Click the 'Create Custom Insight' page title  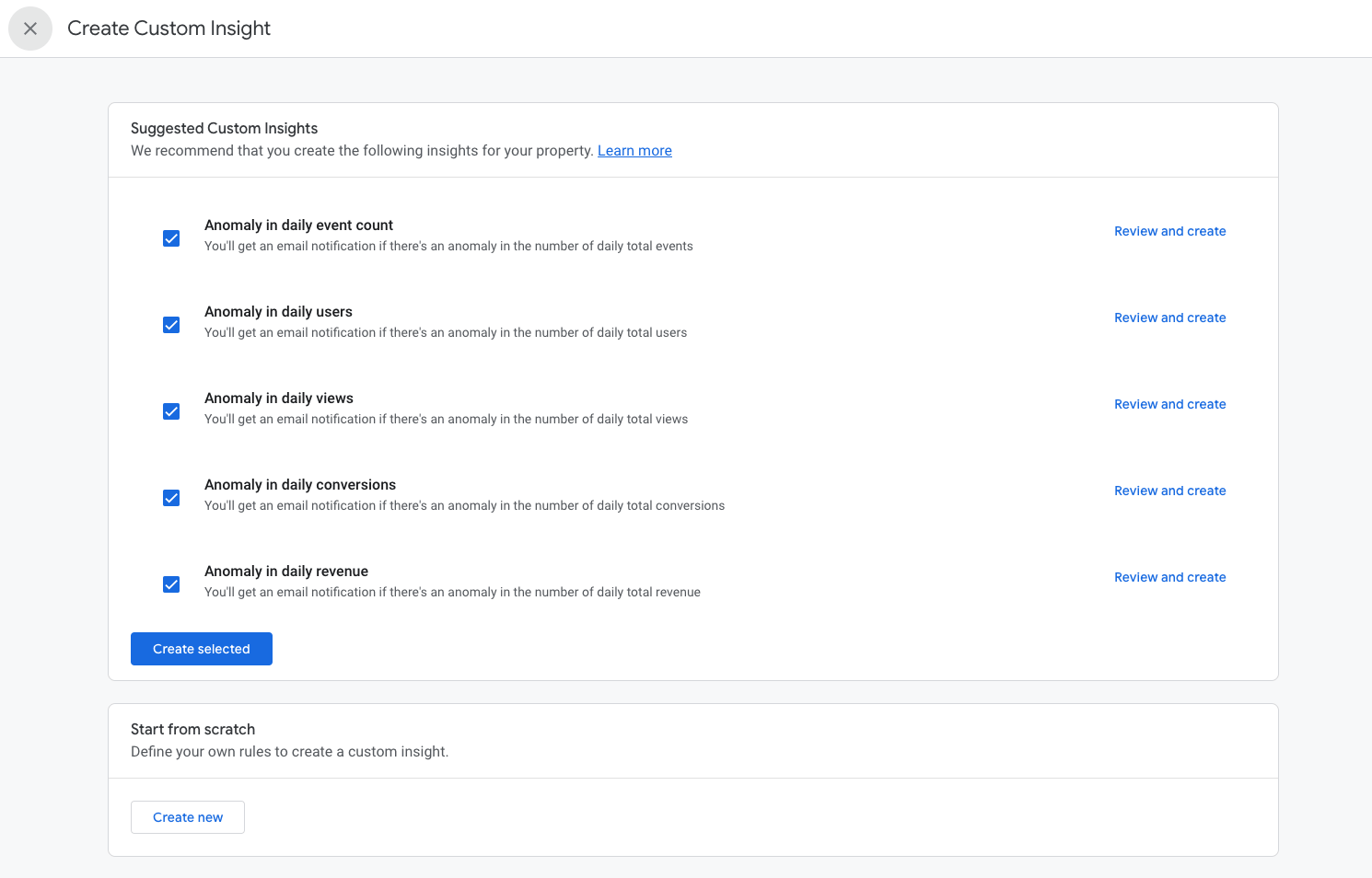pyautogui.click(x=169, y=29)
